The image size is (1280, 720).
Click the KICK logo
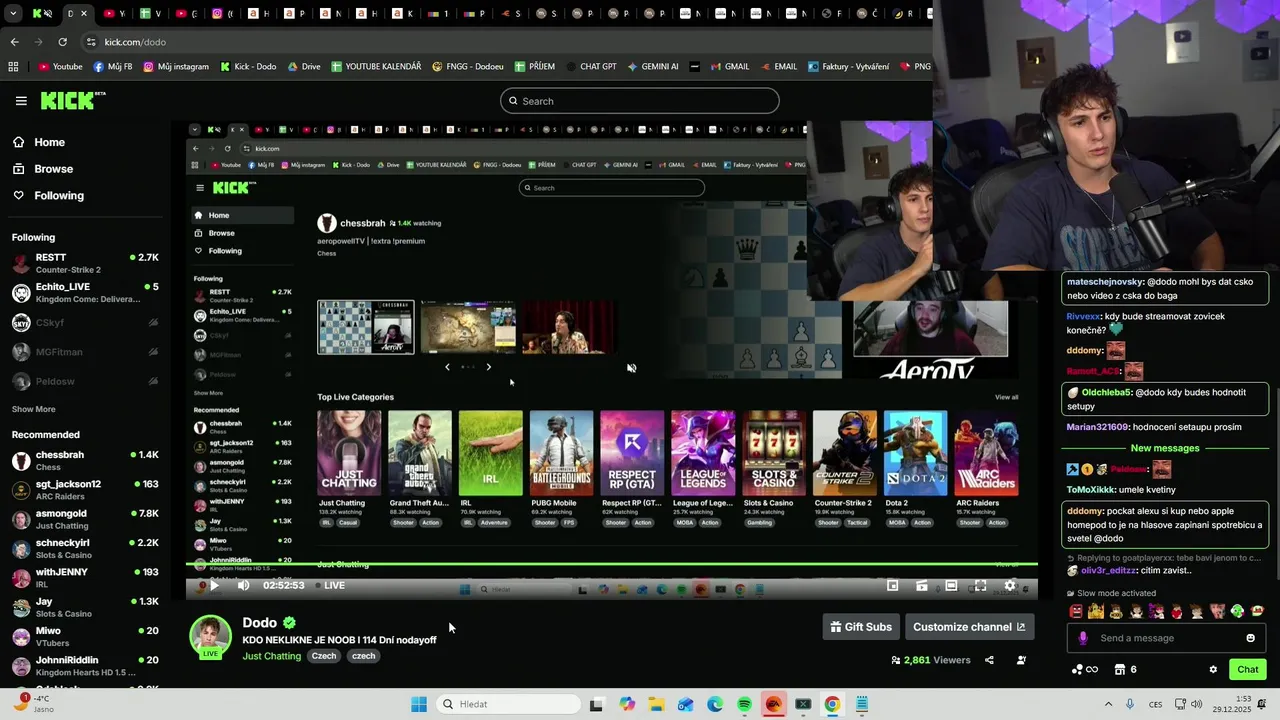click(72, 100)
